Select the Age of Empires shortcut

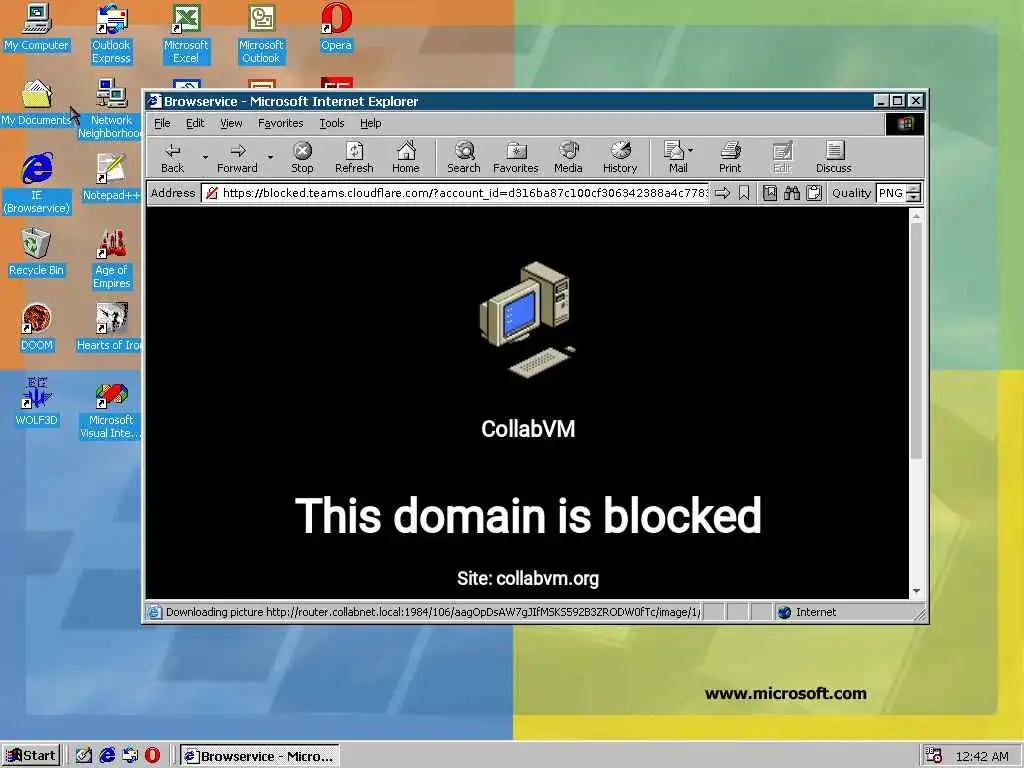point(112,259)
